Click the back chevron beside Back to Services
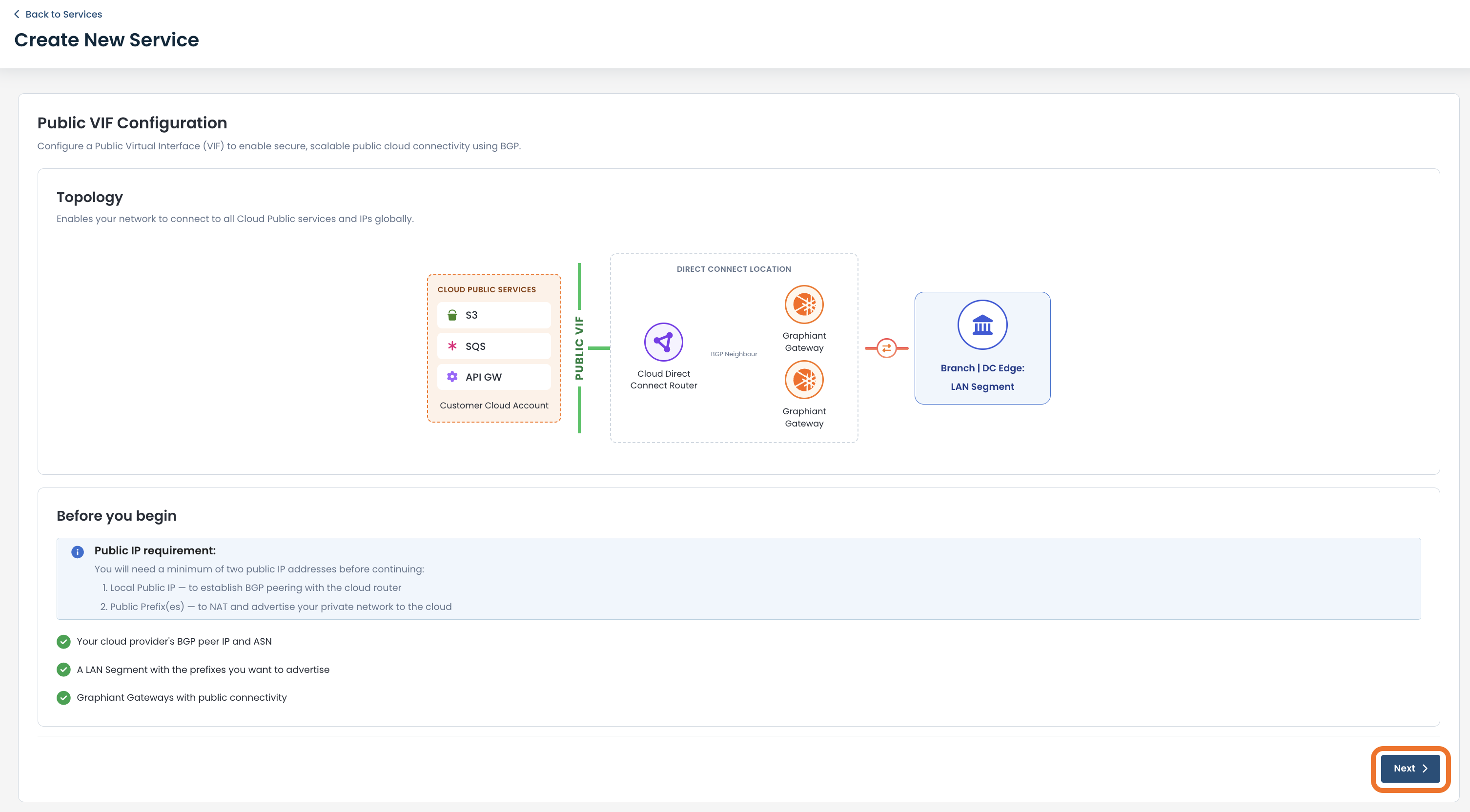 coord(17,14)
